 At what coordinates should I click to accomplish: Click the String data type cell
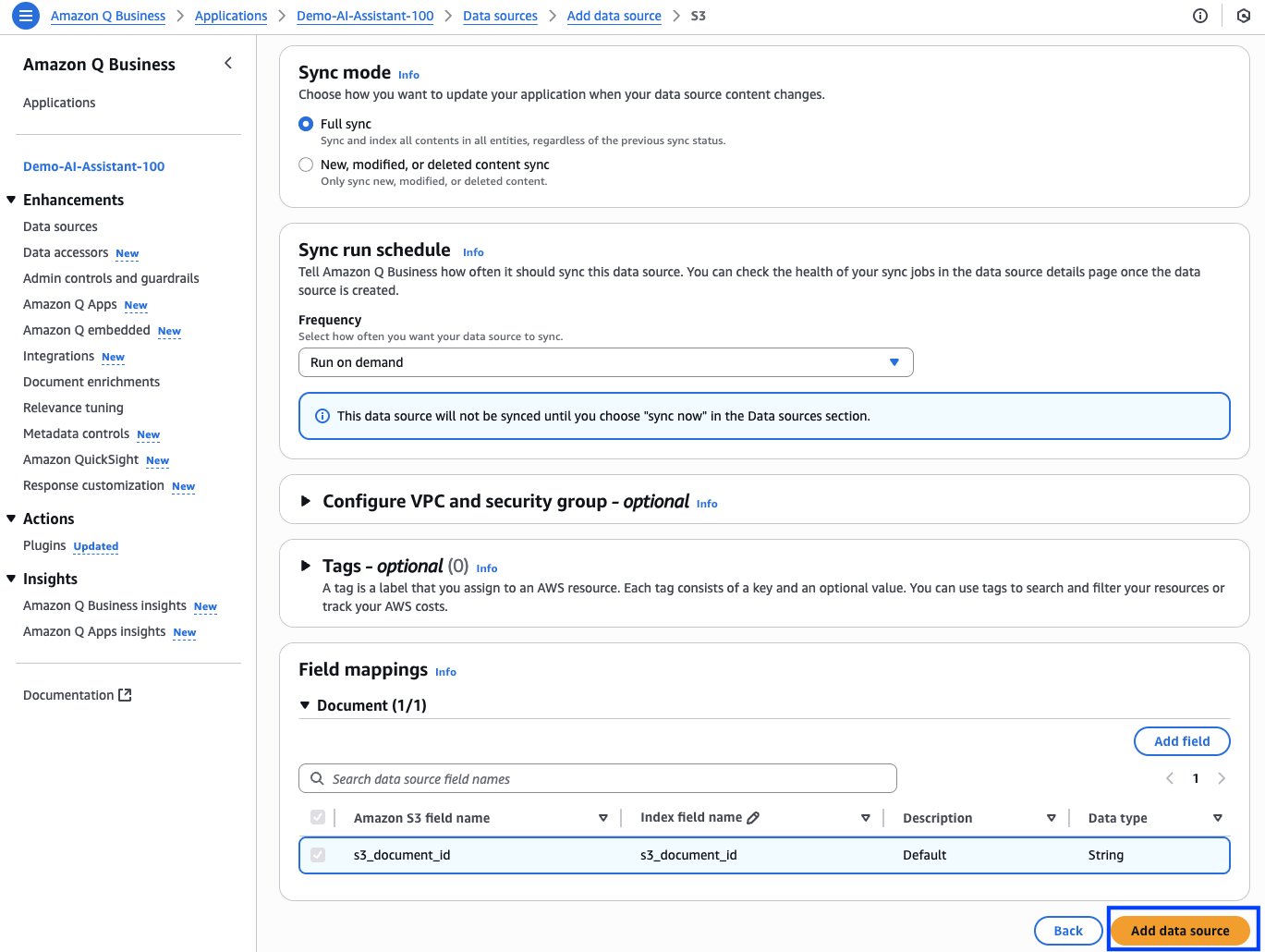[1106, 855]
